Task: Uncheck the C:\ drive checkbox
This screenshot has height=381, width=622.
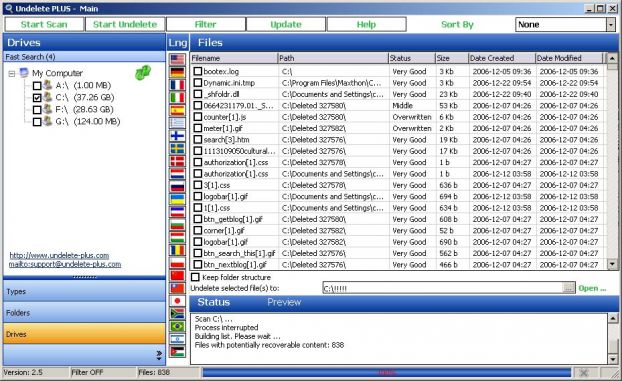Action: pyautogui.click(x=37, y=98)
